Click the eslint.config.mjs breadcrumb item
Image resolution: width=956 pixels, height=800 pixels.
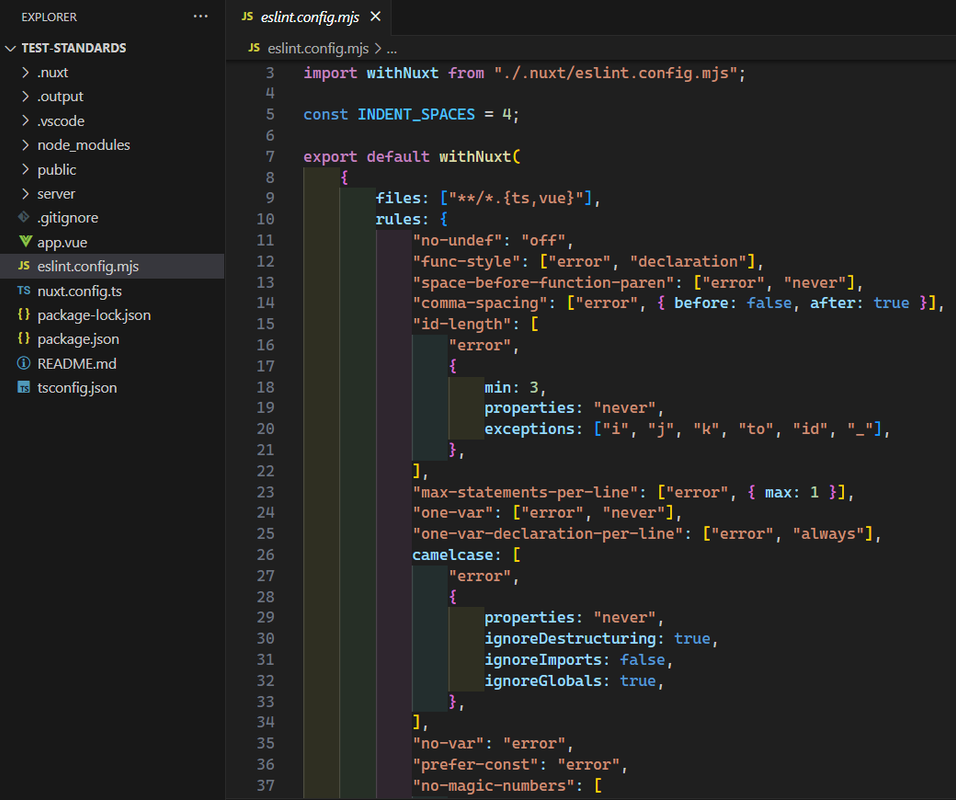click(x=318, y=48)
